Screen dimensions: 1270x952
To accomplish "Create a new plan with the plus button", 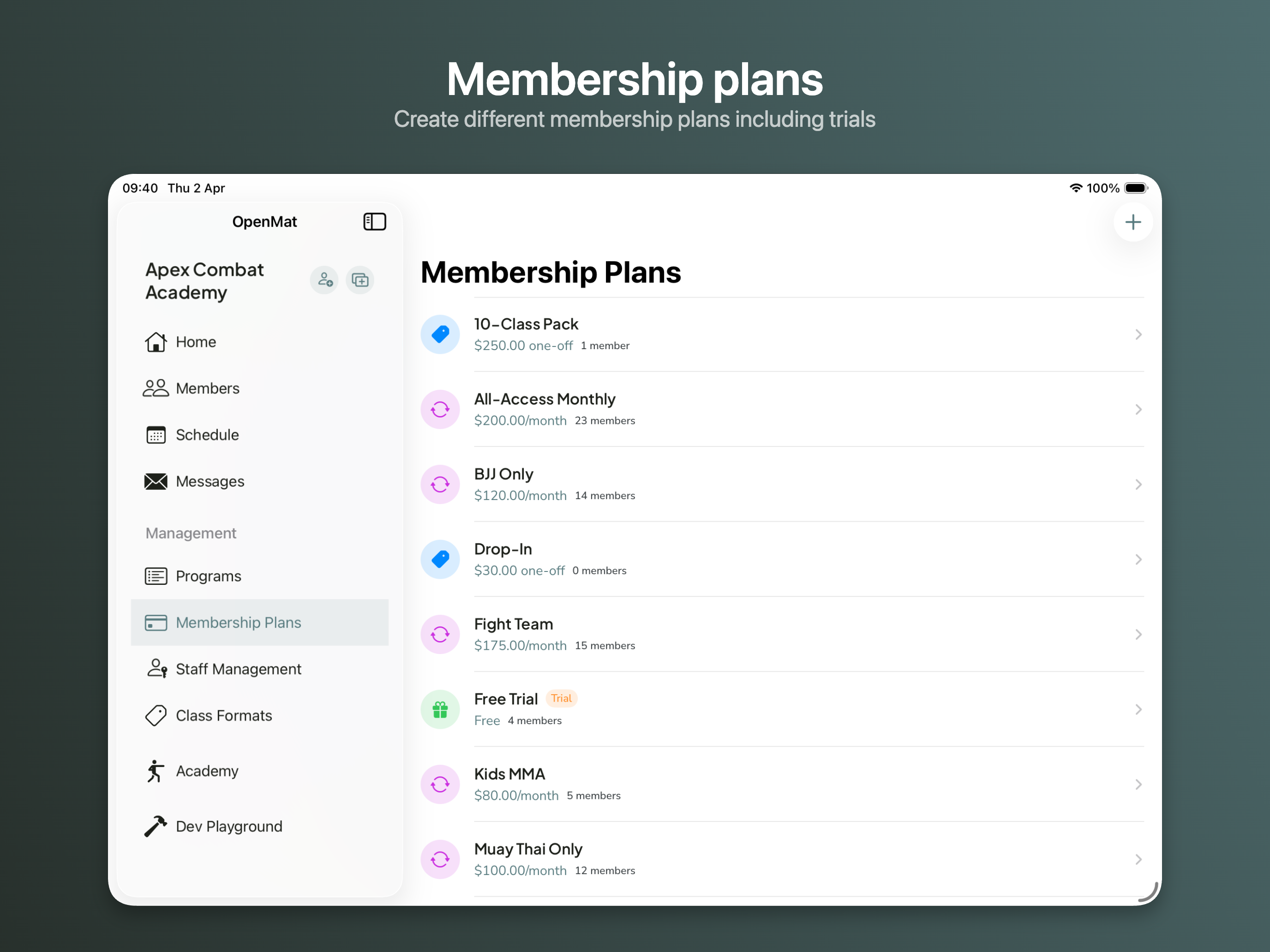I will [1133, 221].
